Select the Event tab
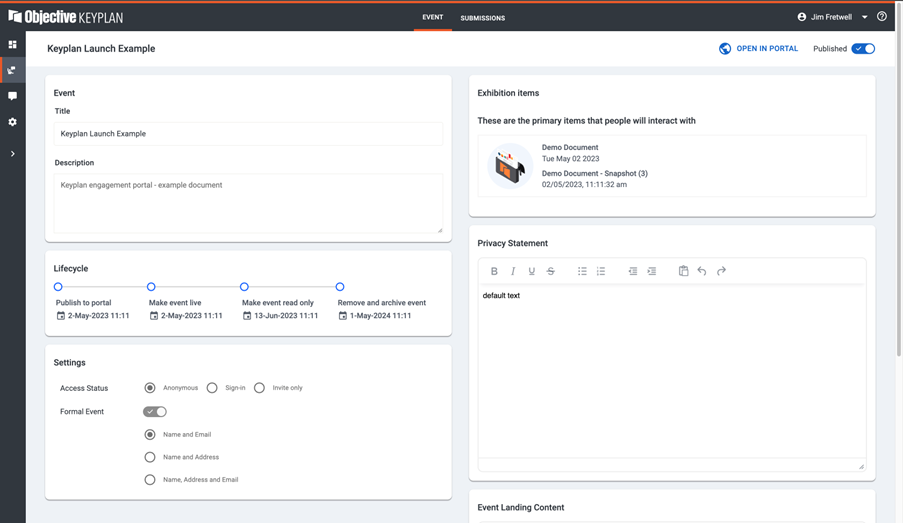The height and width of the screenshot is (523, 903). click(x=432, y=17)
